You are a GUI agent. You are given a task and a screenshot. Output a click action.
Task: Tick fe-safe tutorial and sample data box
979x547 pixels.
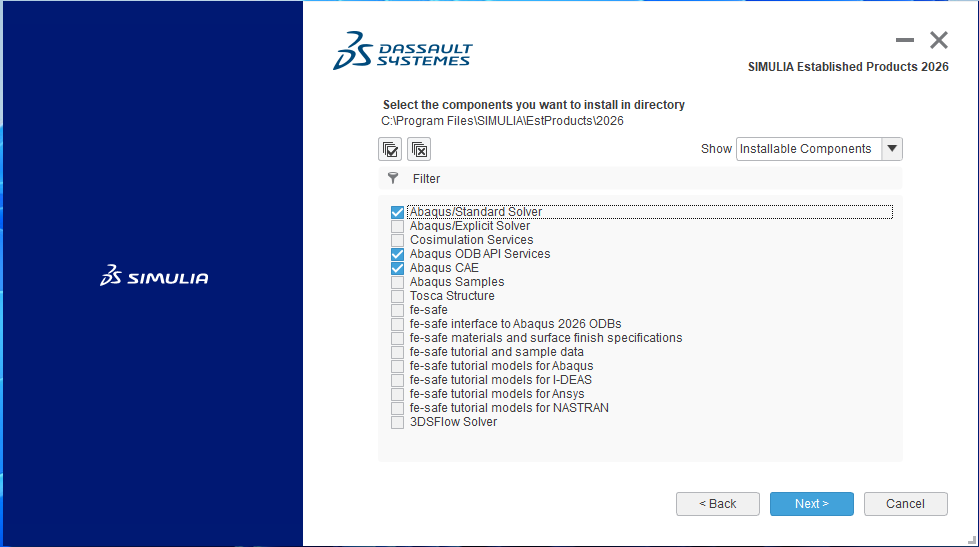(x=397, y=352)
